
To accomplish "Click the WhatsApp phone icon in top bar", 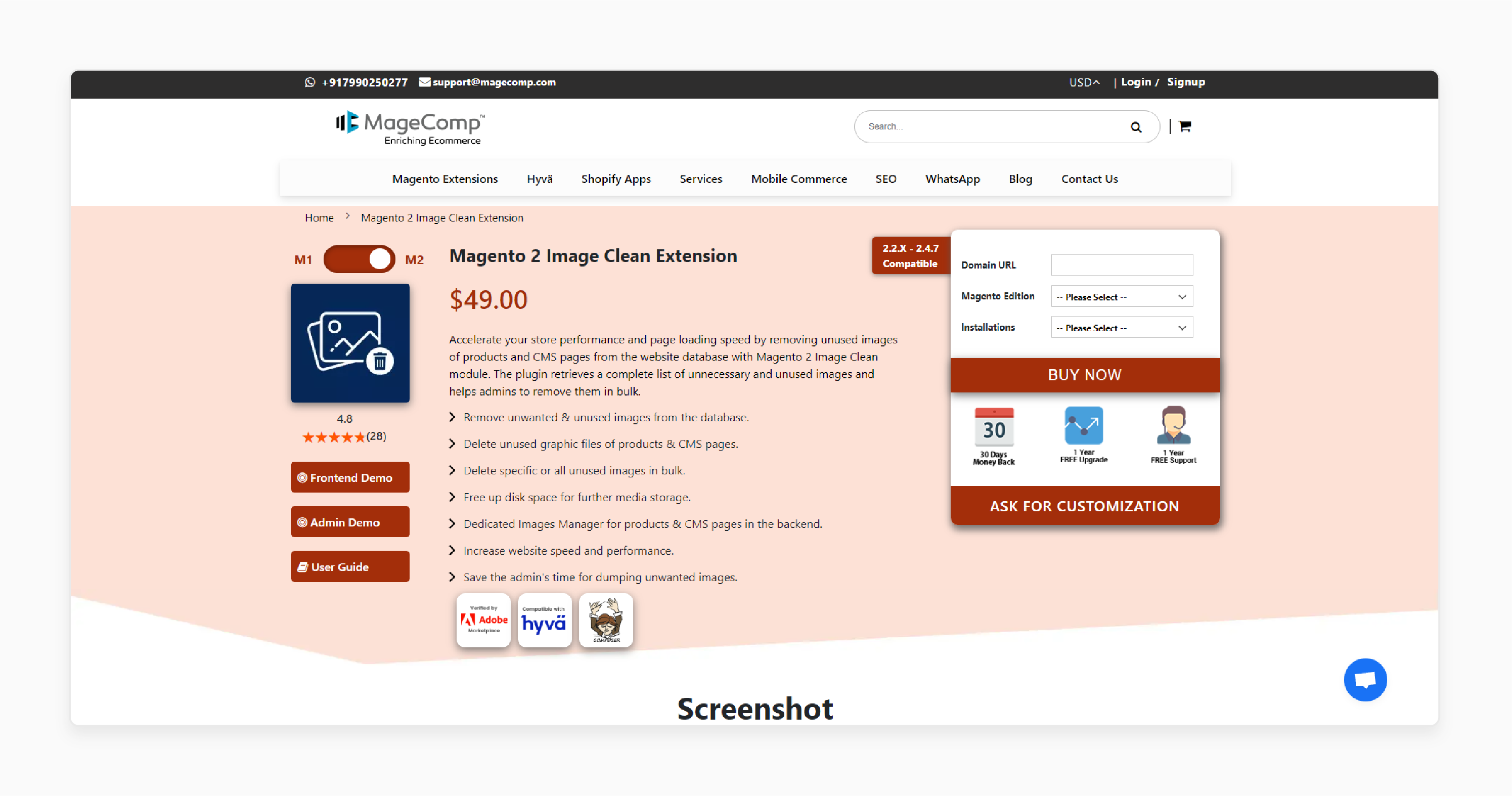I will pos(310,82).
